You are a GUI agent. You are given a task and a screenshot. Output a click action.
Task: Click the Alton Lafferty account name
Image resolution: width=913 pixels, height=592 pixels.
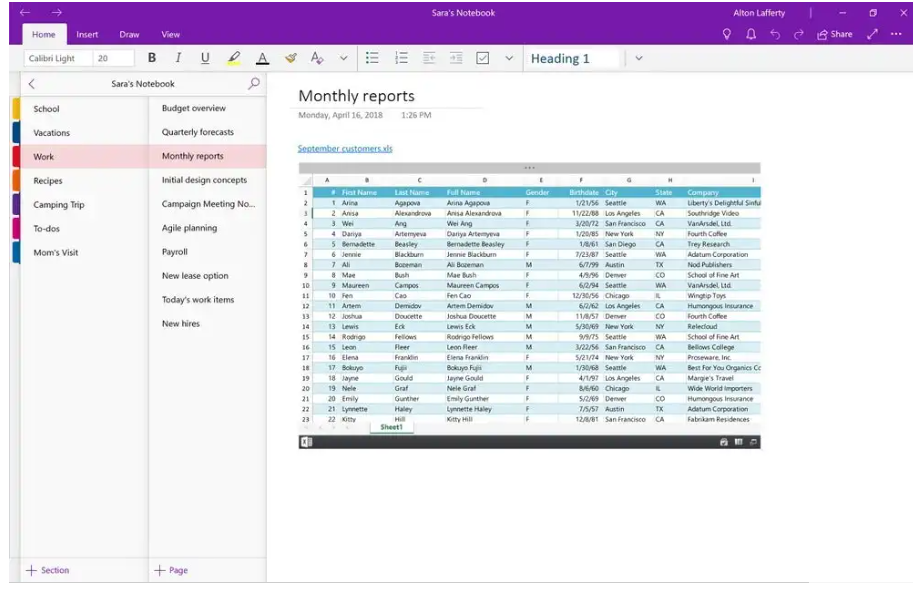pos(759,13)
